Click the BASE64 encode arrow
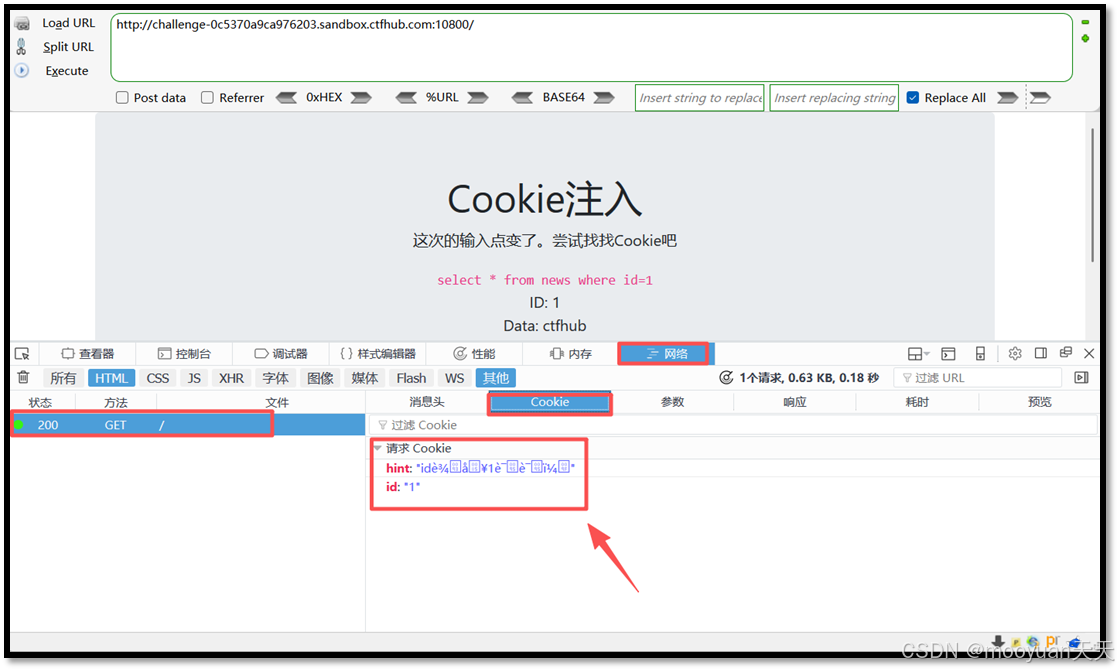 click(604, 97)
